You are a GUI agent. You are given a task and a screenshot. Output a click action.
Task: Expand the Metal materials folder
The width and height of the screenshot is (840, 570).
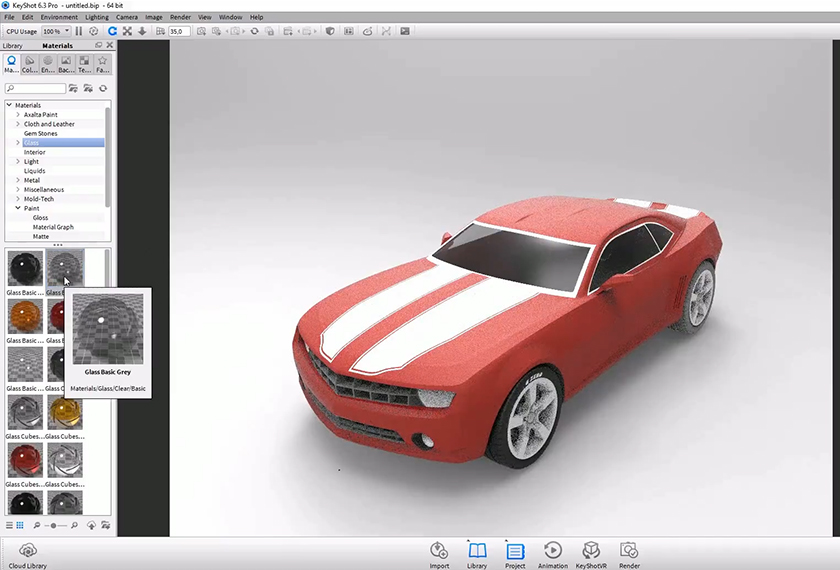[18, 180]
